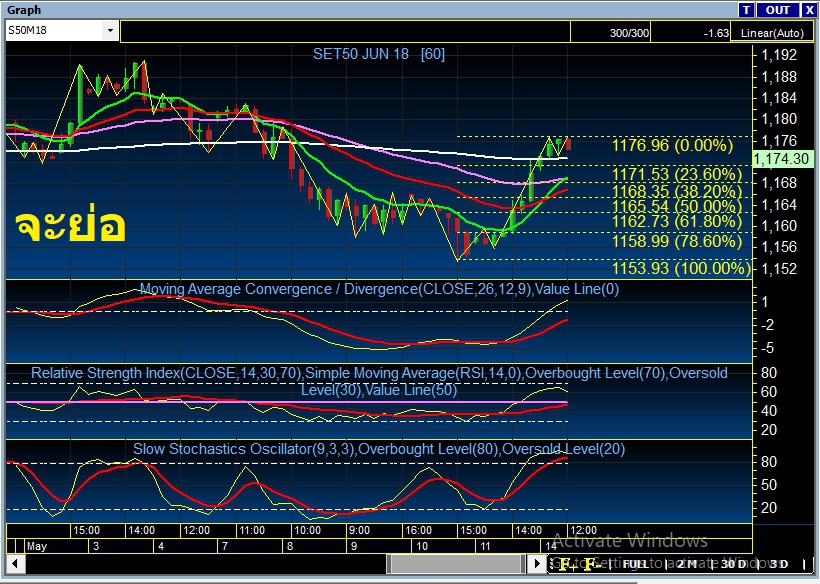
Task: Click the 12:00 time axis marker at far right
Action: [x=583, y=530]
